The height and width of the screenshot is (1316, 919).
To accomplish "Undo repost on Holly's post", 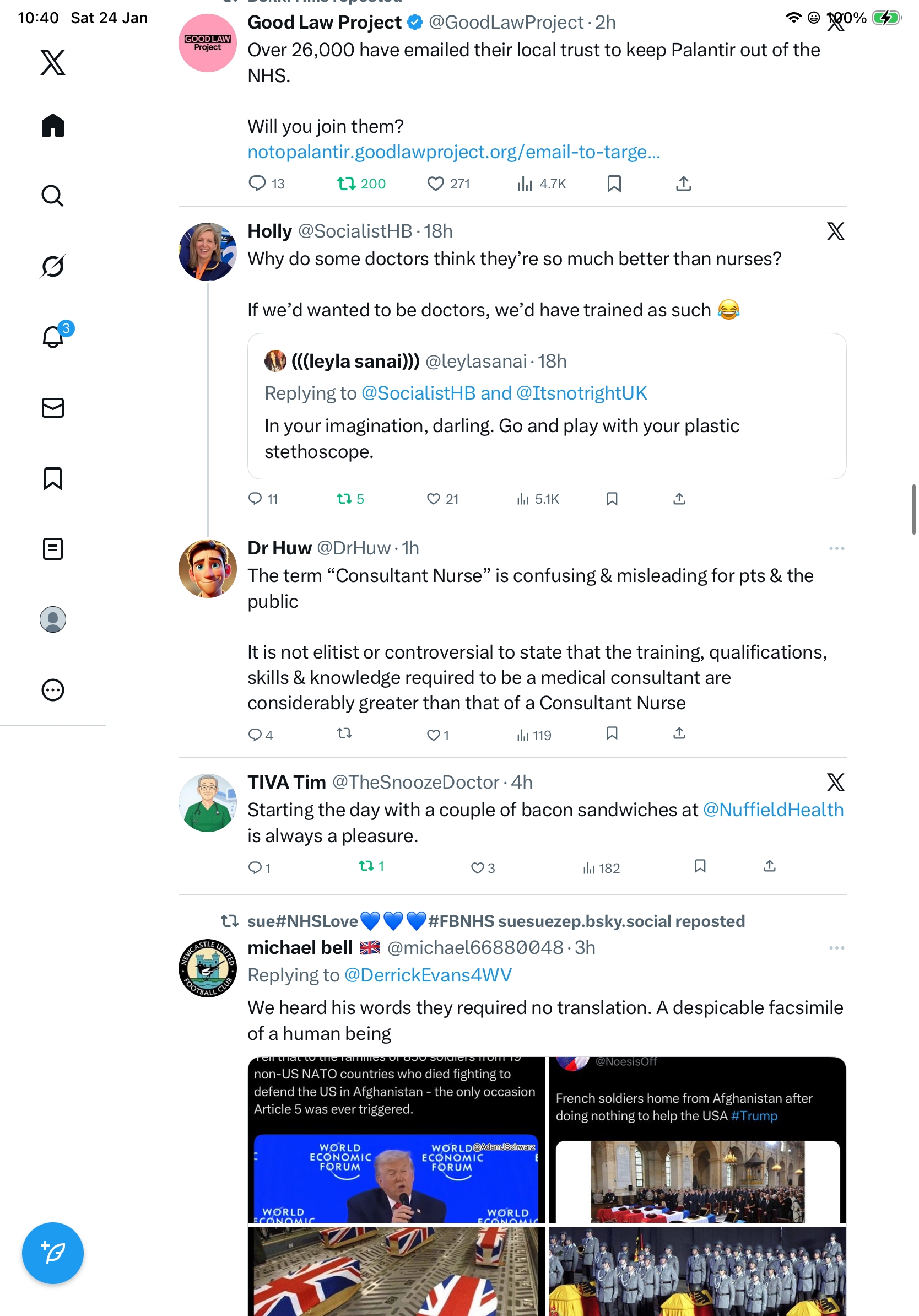I will pyautogui.click(x=344, y=499).
